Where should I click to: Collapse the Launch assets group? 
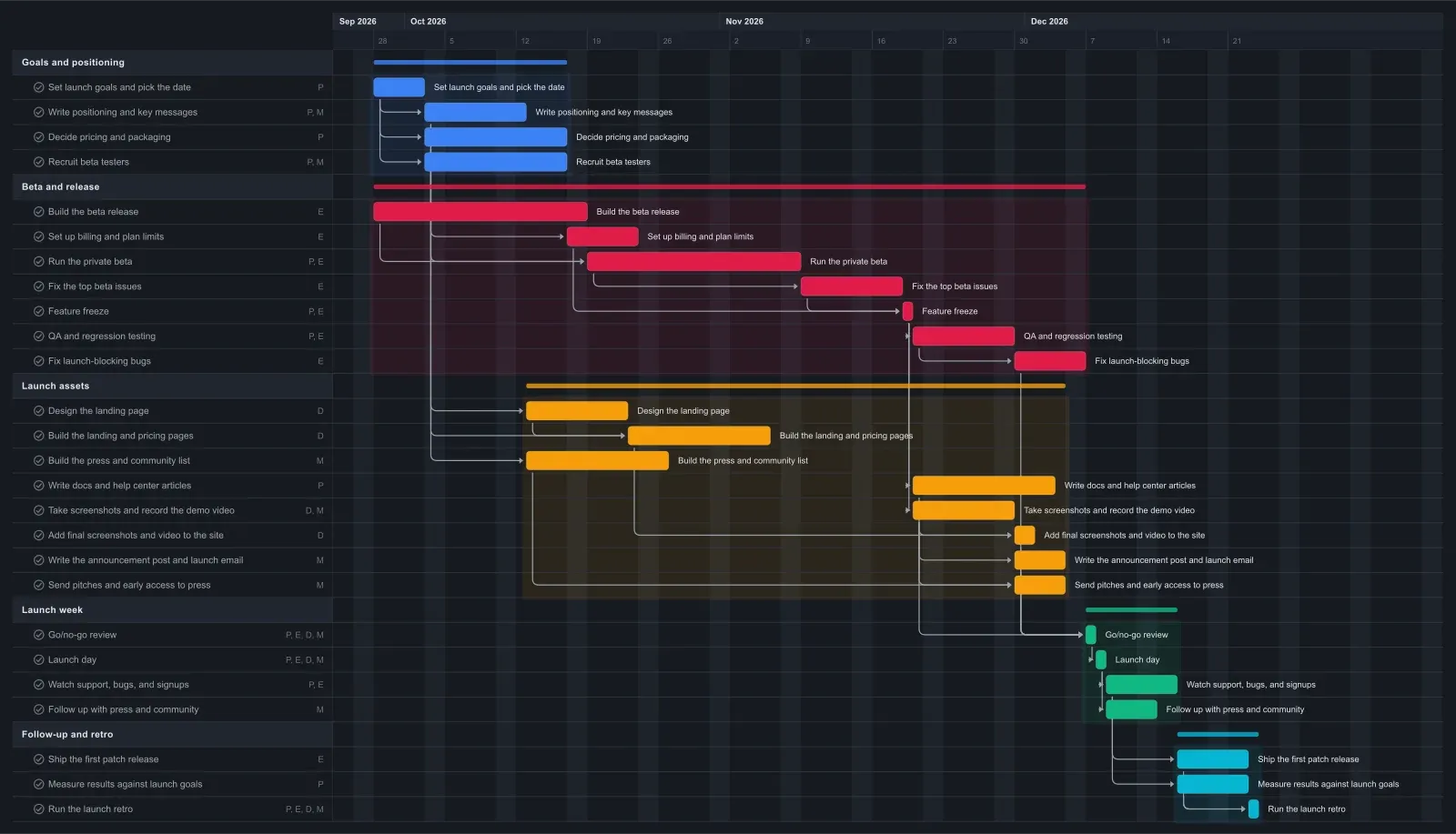pyautogui.click(x=172, y=386)
